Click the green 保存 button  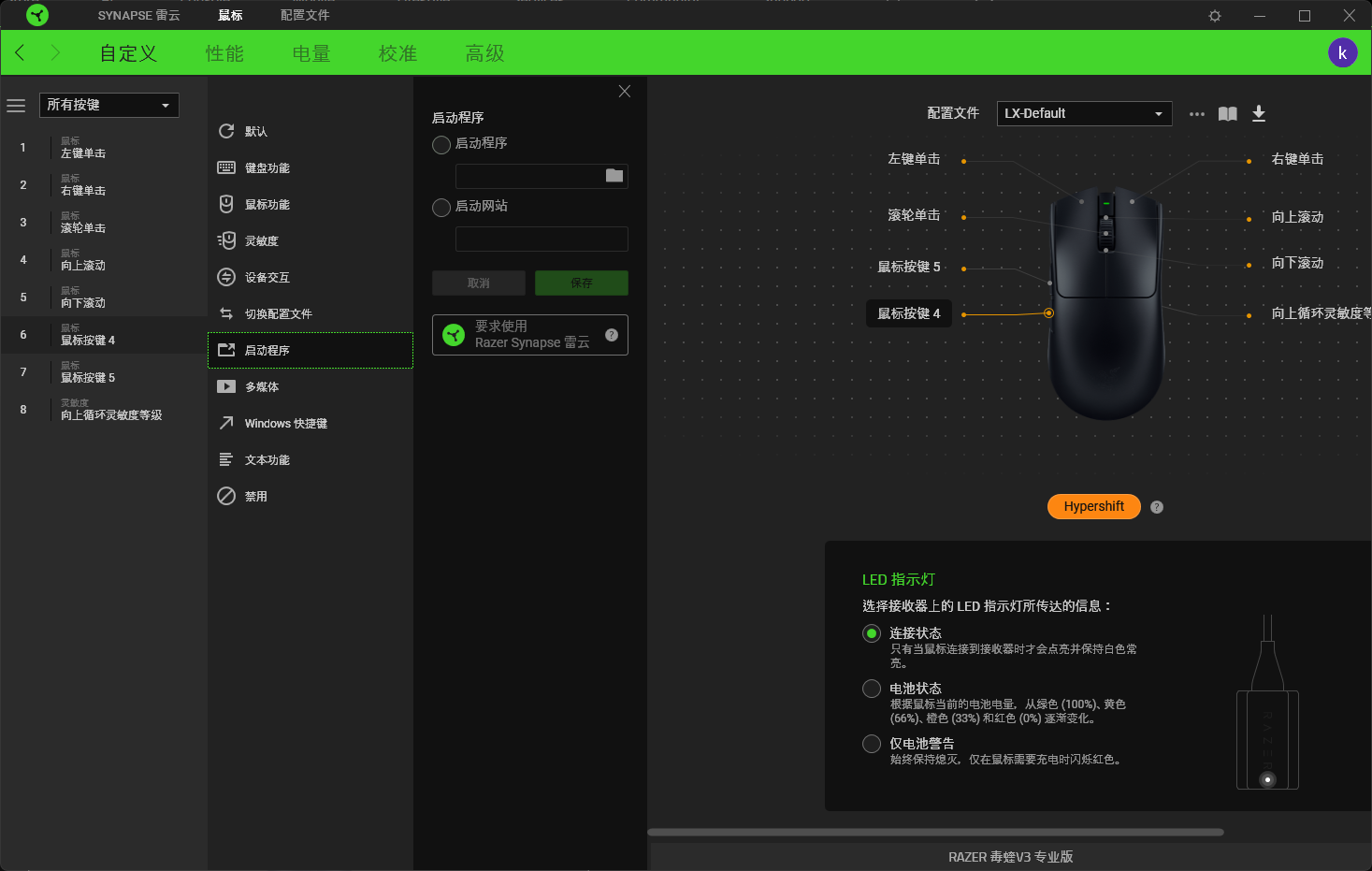pyautogui.click(x=582, y=283)
